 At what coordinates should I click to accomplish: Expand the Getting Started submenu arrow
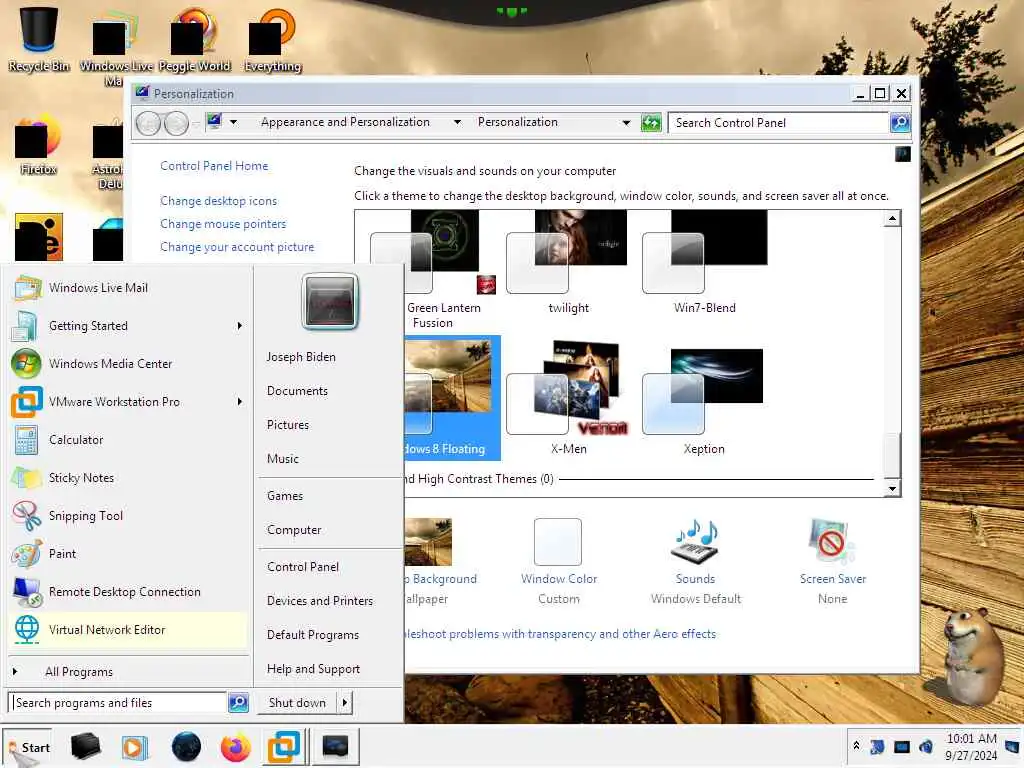click(240, 326)
